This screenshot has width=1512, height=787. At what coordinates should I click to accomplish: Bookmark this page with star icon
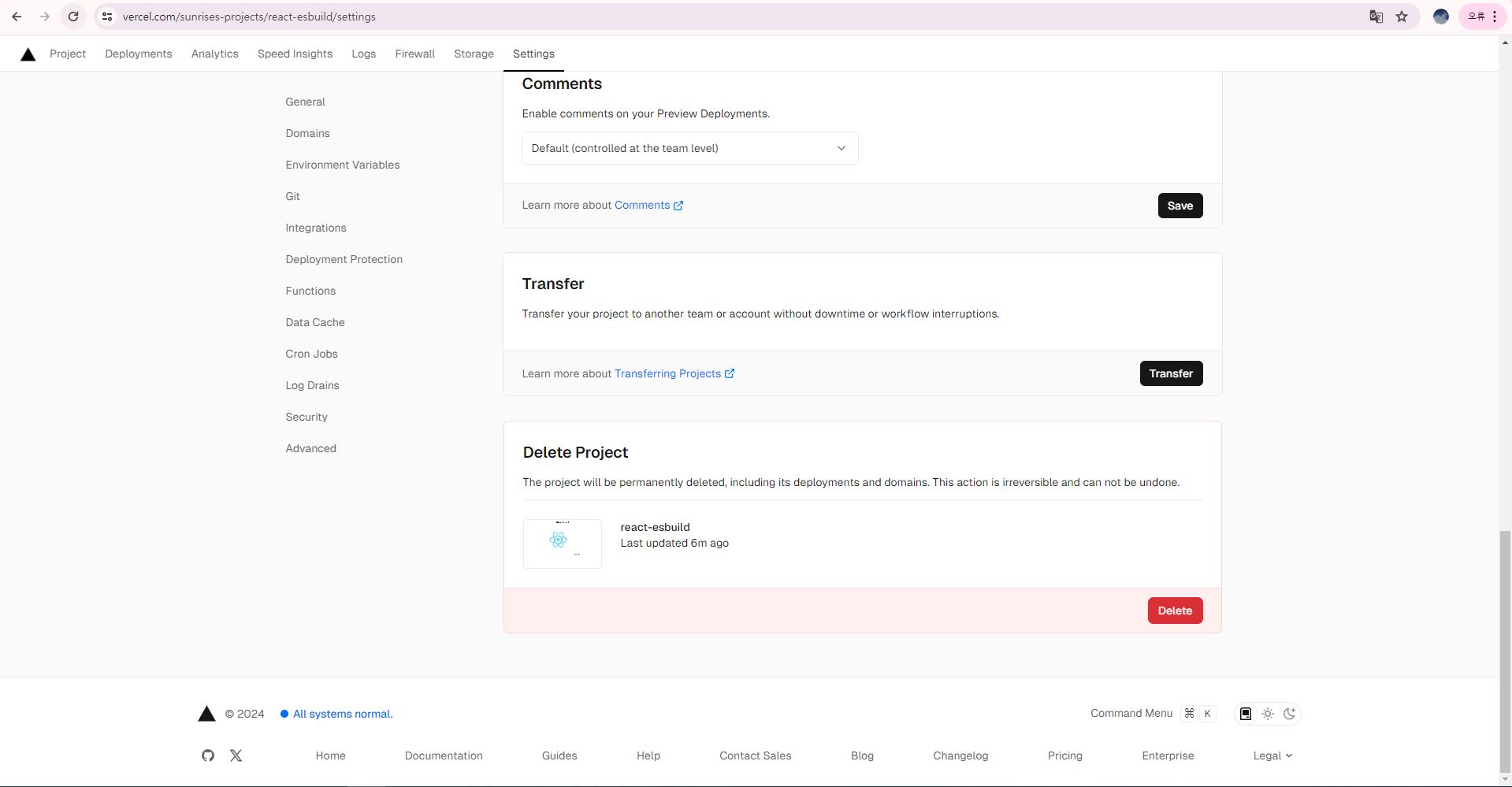coord(1402,17)
